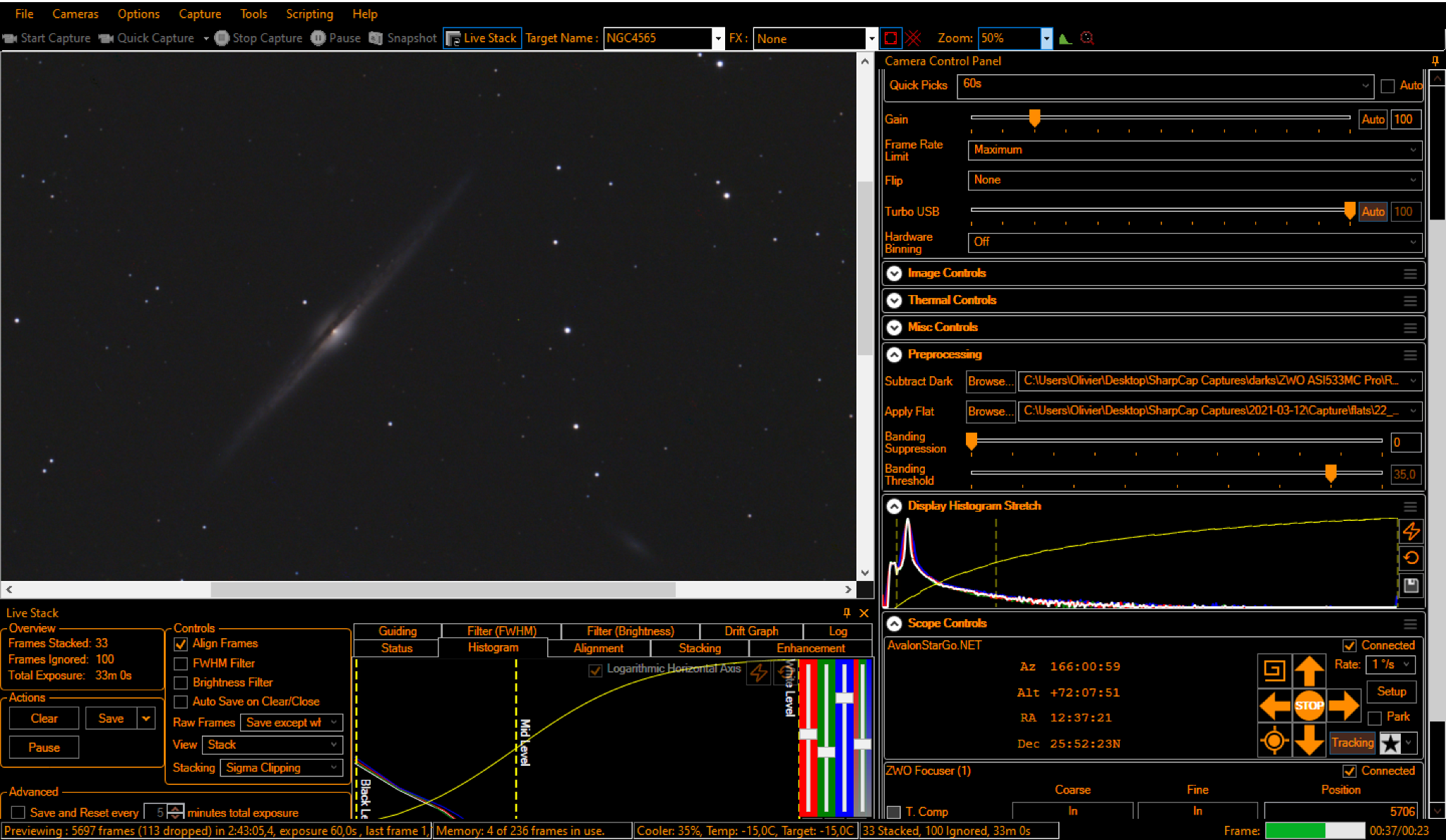The image size is (1446, 840).
Task: Click the Clear button in Actions
Action: point(44,719)
